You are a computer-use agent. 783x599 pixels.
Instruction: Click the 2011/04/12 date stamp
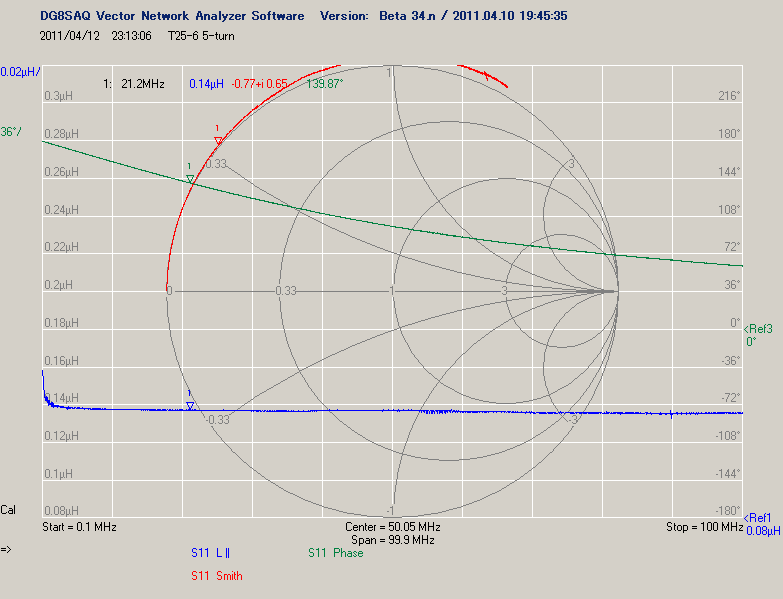[x=69, y=36]
